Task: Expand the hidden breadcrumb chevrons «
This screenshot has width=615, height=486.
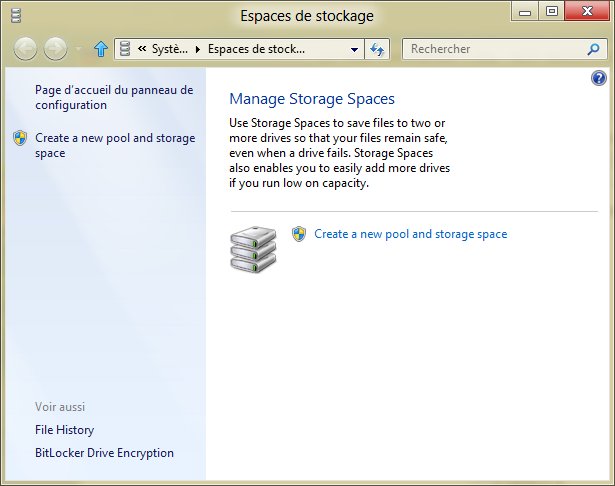Action: pyautogui.click(x=144, y=48)
